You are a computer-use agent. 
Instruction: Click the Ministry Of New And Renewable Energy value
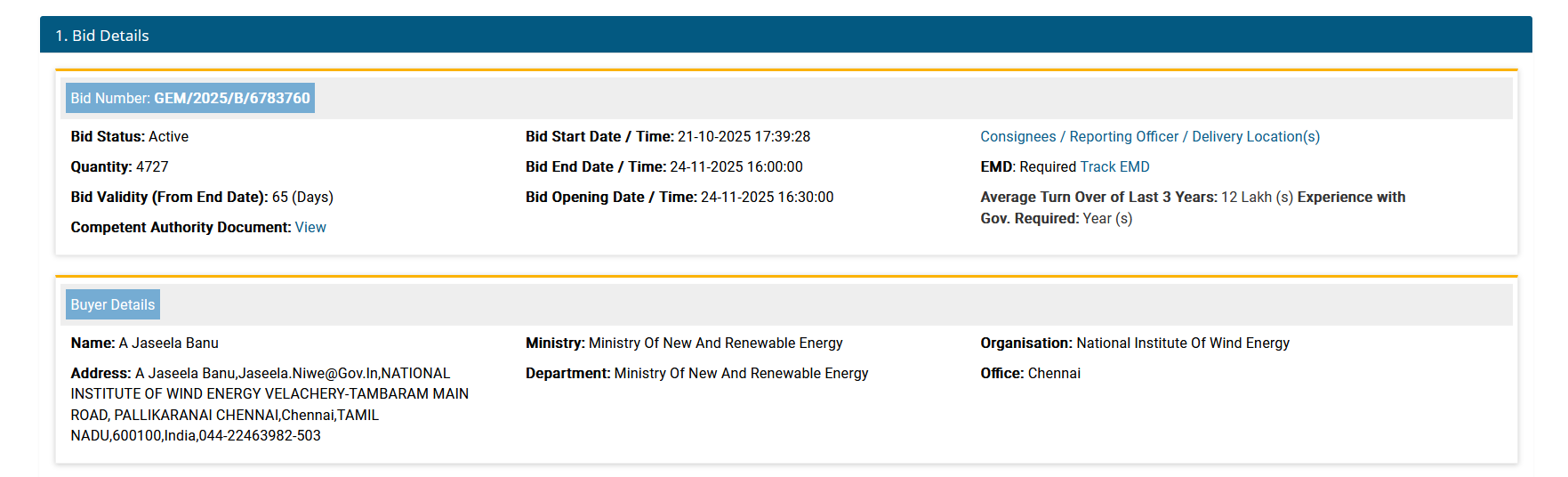[x=715, y=343]
